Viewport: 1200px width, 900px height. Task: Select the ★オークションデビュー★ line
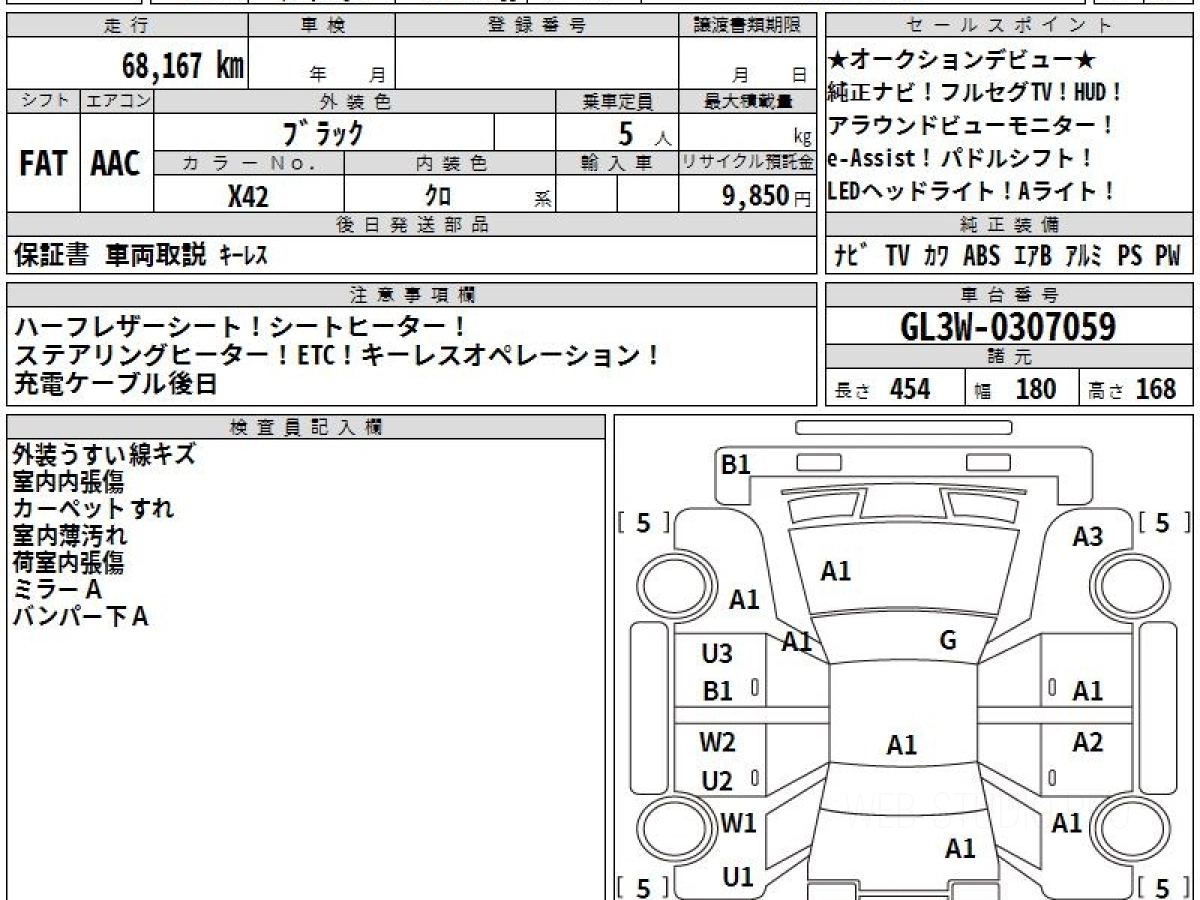(964, 60)
